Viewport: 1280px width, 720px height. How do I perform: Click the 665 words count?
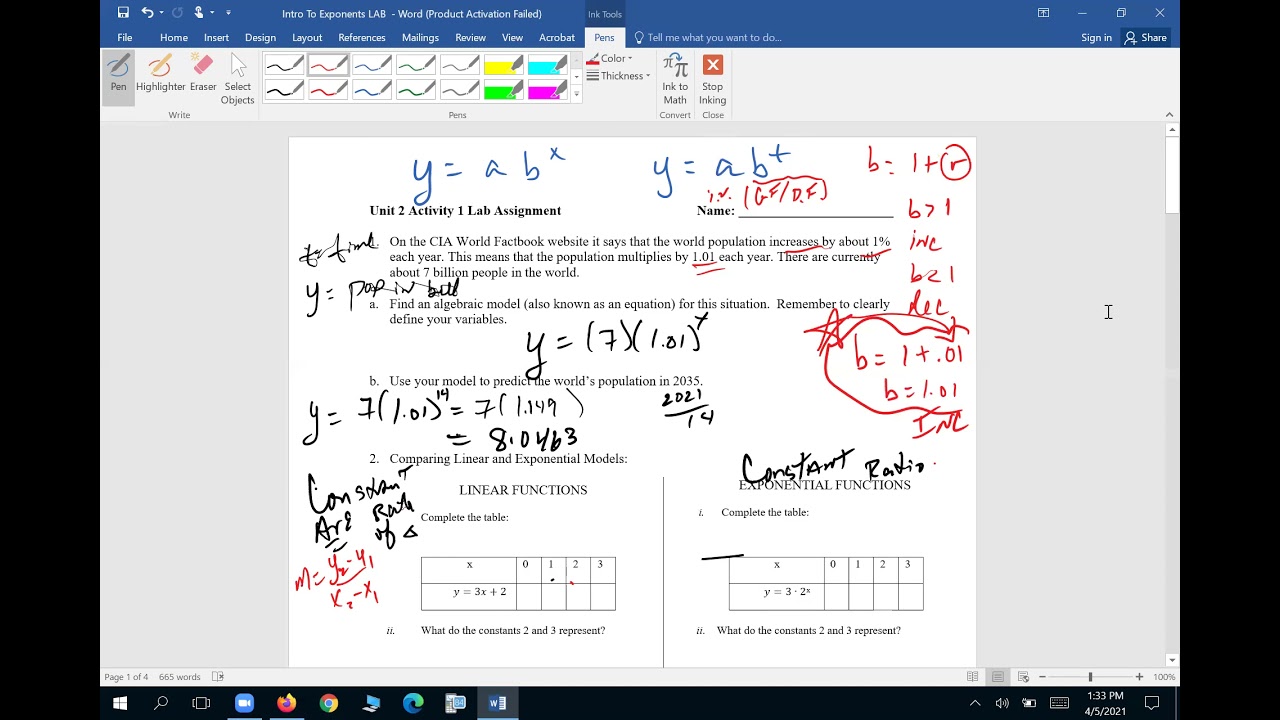(179, 677)
